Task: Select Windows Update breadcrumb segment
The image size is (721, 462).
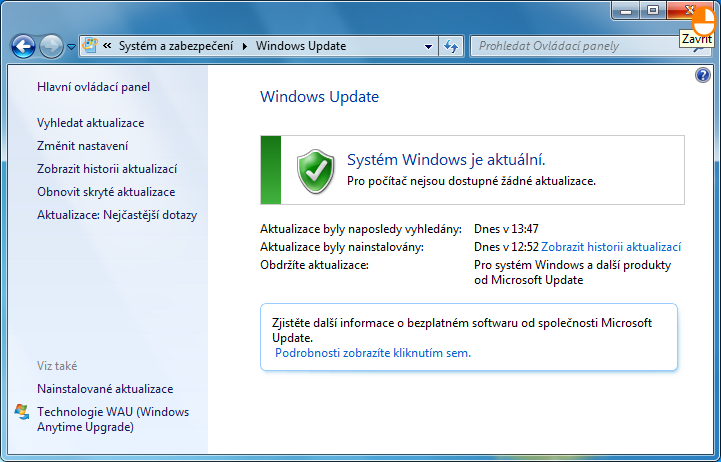Action: pyautogui.click(x=301, y=46)
